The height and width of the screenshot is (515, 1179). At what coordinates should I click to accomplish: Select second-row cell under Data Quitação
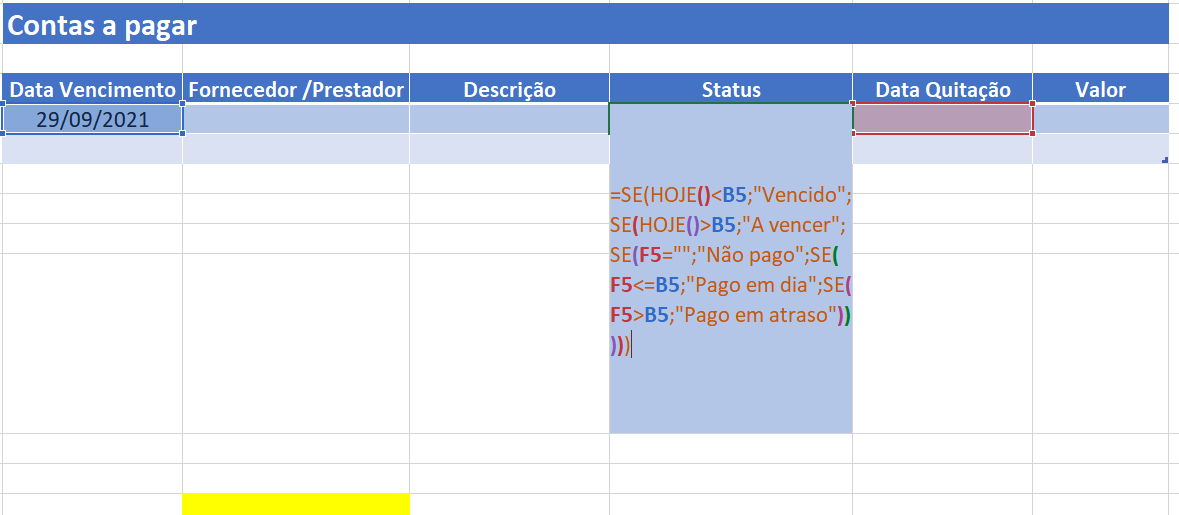(942, 149)
